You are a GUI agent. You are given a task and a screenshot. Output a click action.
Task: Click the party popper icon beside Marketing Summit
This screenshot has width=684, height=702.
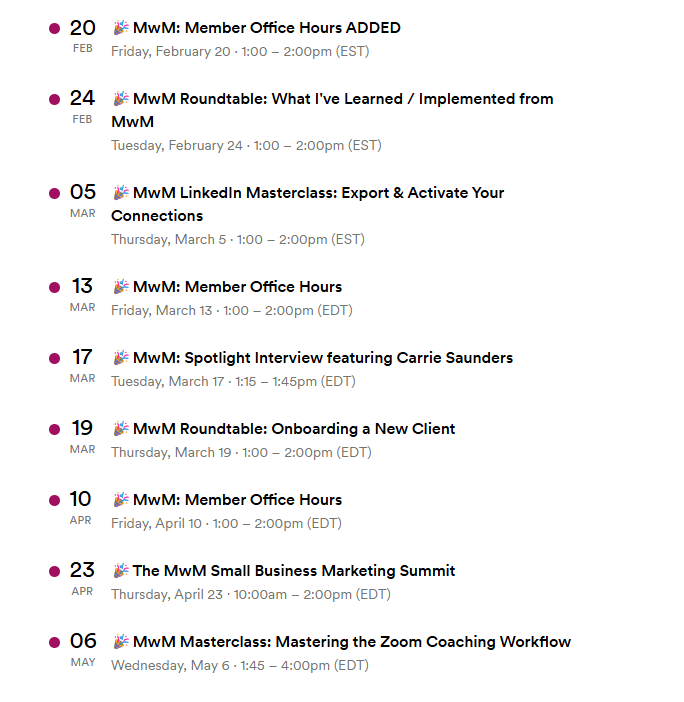pyautogui.click(x=120, y=571)
